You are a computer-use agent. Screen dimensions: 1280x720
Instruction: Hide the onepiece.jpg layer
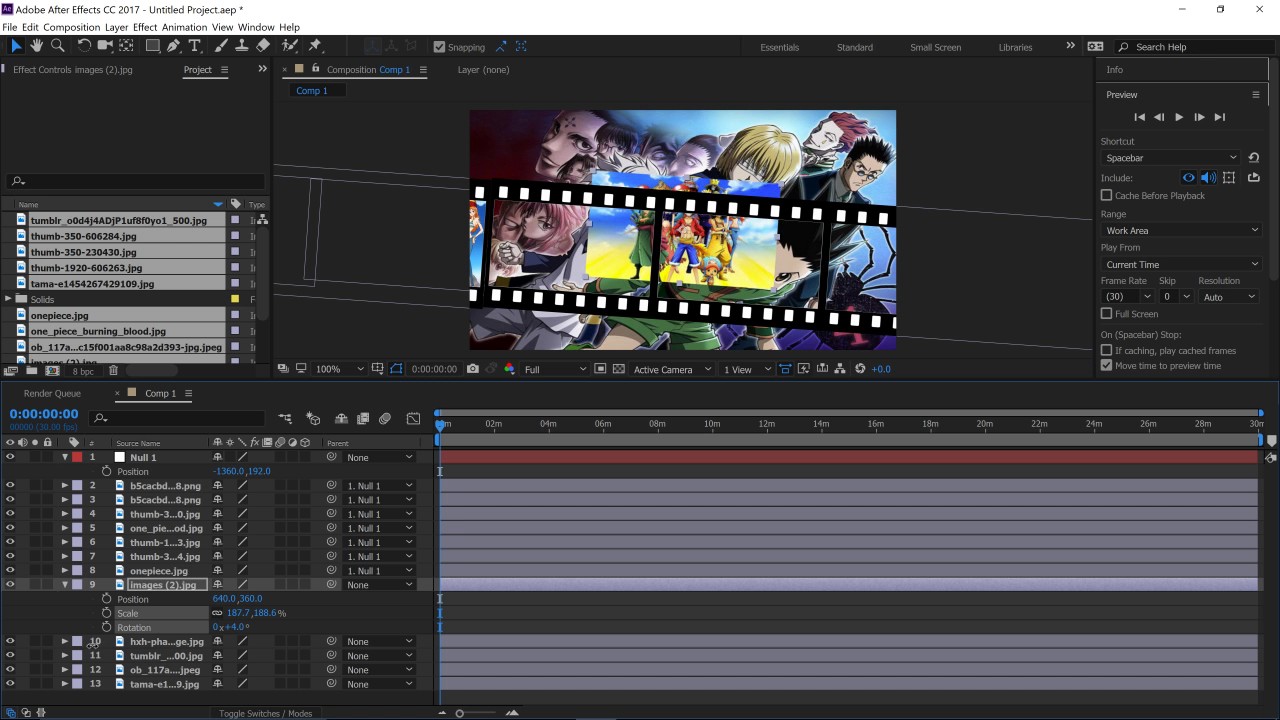point(10,570)
